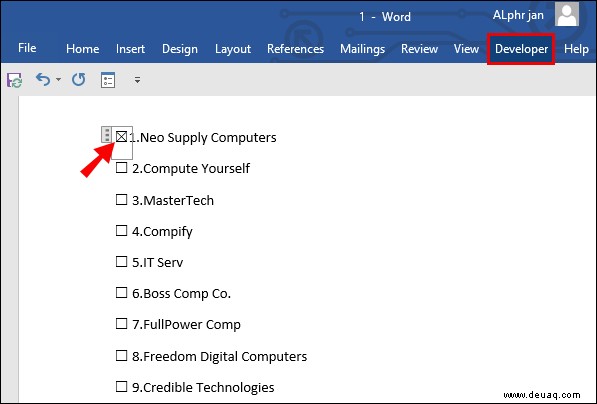Image resolution: width=597 pixels, height=404 pixels.
Task: Tick the FullPower Comp checkbox
Action: pyautogui.click(x=121, y=324)
